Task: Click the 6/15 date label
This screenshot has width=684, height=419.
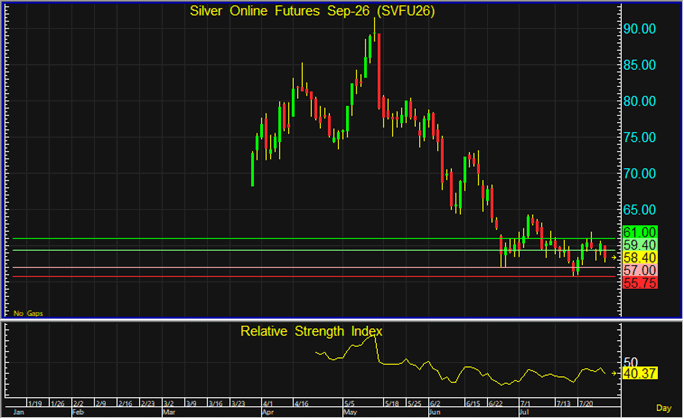Action: [x=473, y=404]
